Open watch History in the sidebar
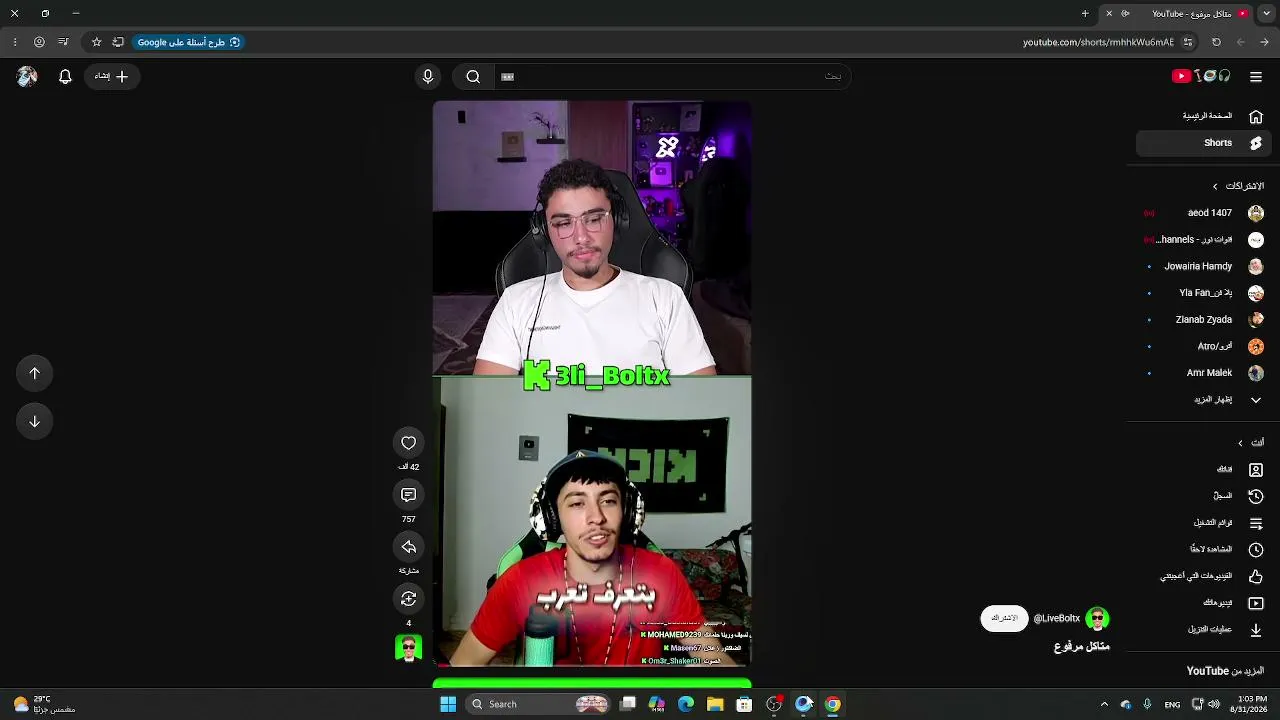Image resolution: width=1280 pixels, height=720 pixels. point(1202,496)
